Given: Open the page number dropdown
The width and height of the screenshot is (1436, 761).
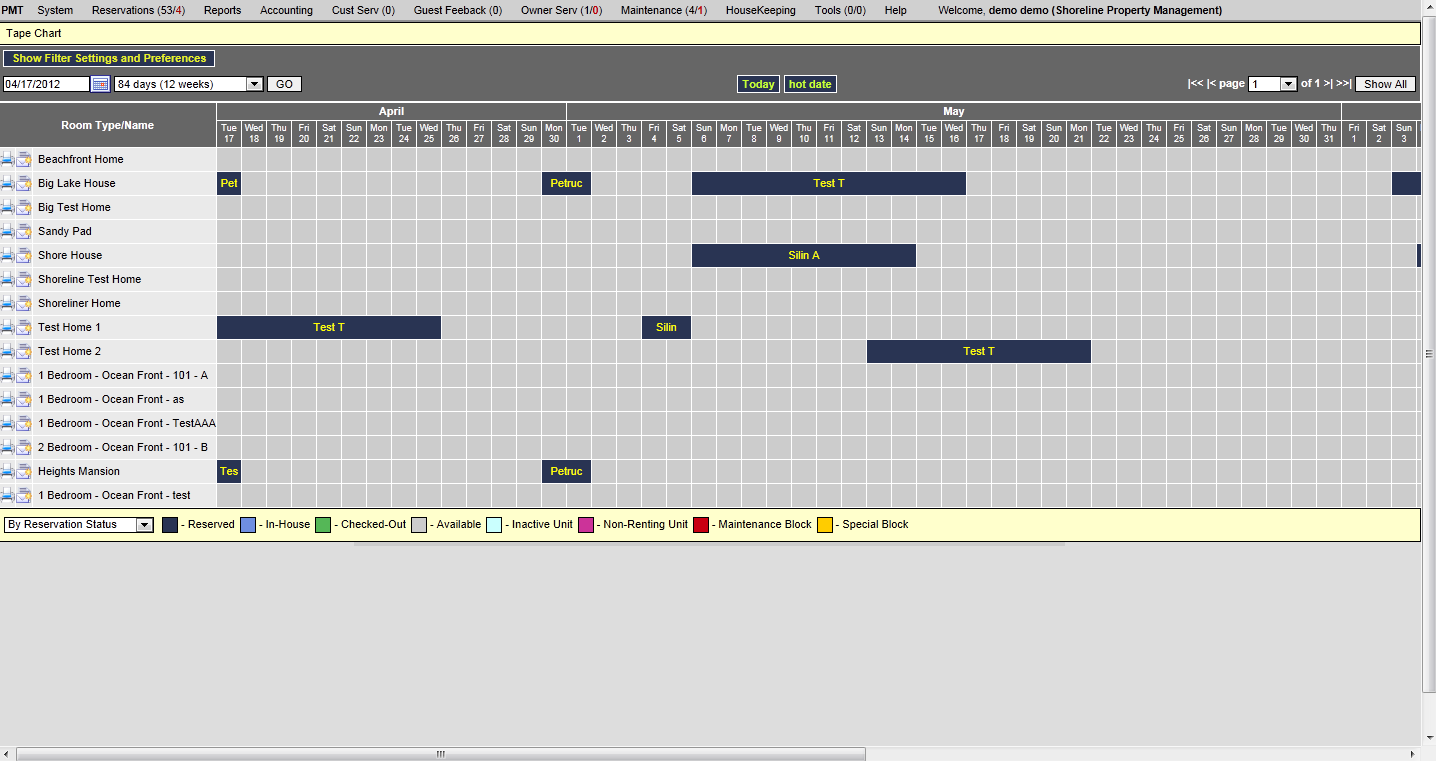Looking at the screenshot, I should pyautogui.click(x=1273, y=84).
